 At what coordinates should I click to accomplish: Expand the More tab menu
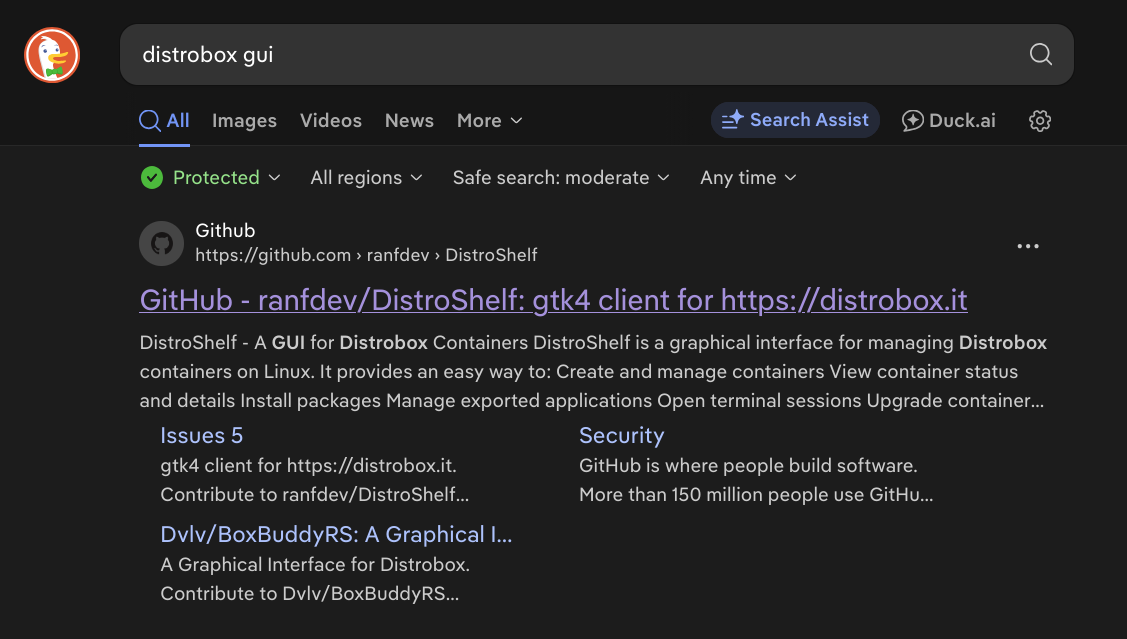point(489,121)
